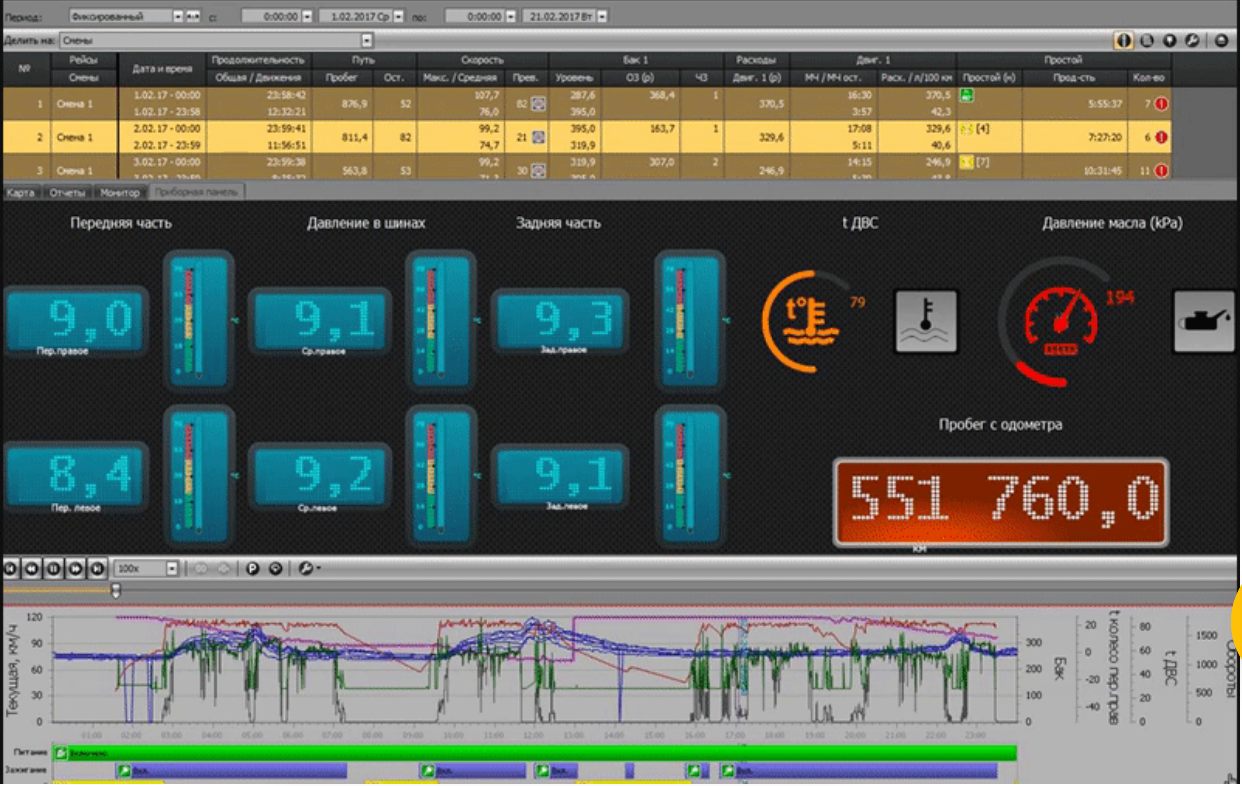Click the odometer display 551 760,0
Viewport: 1242px width, 786px height.
pyautogui.click(x=1001, y=502)
